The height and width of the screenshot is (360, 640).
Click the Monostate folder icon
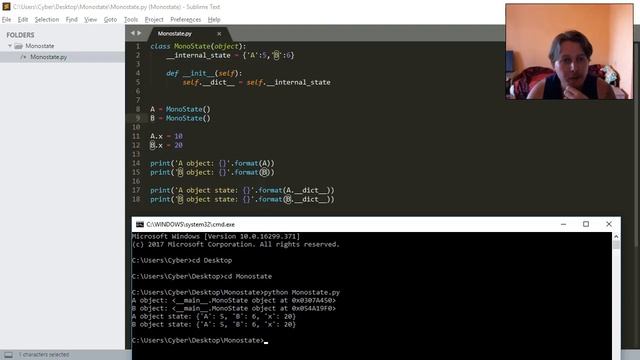click(x=18, y=46)
